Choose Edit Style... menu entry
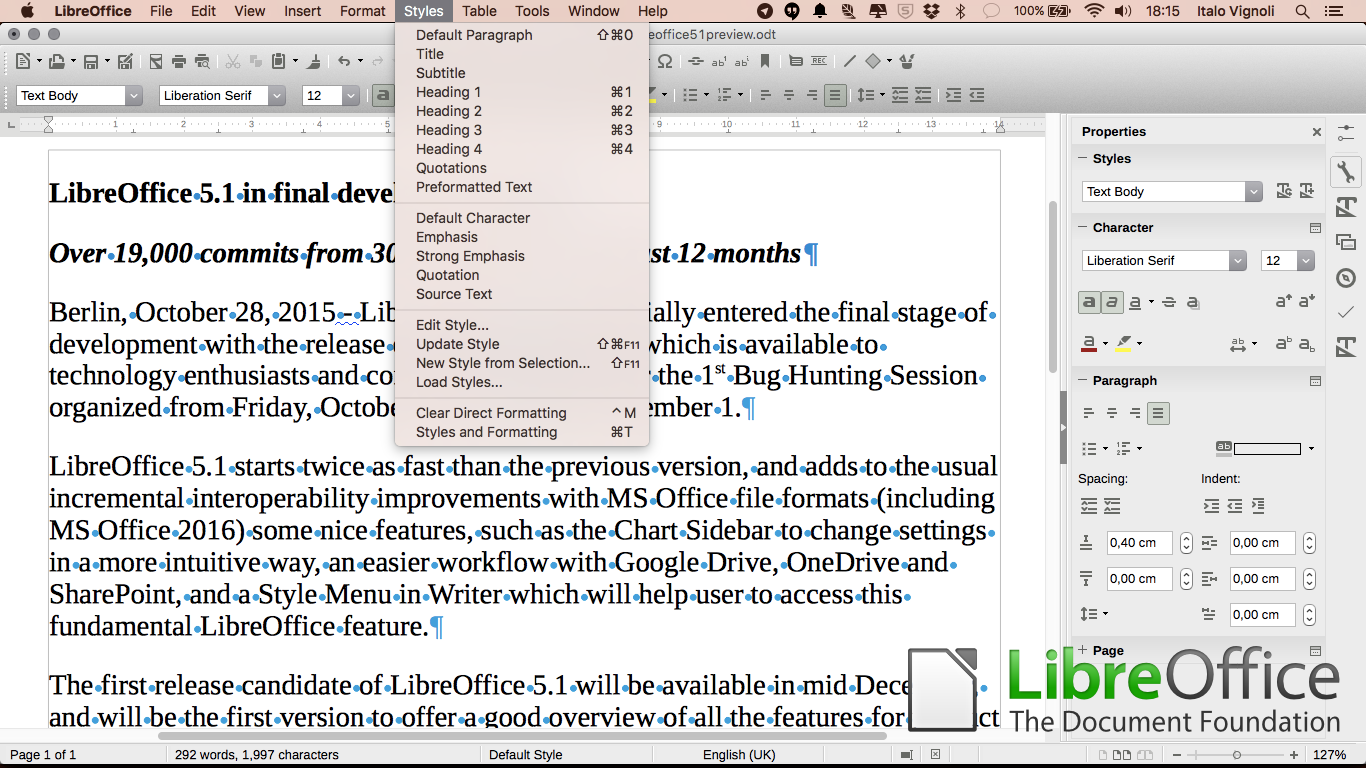The height and width of the screenshot is (768, 1366). tap(523, 325)
